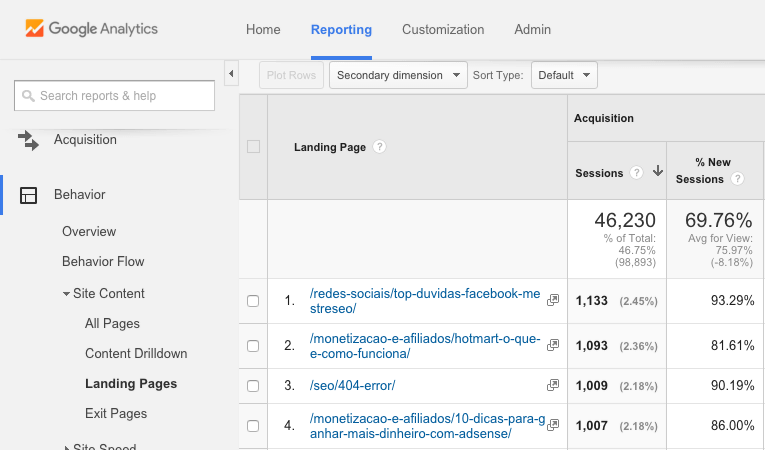Click the Behavior section icon in sidebar
765x450 pixels.
pos(29,195)
